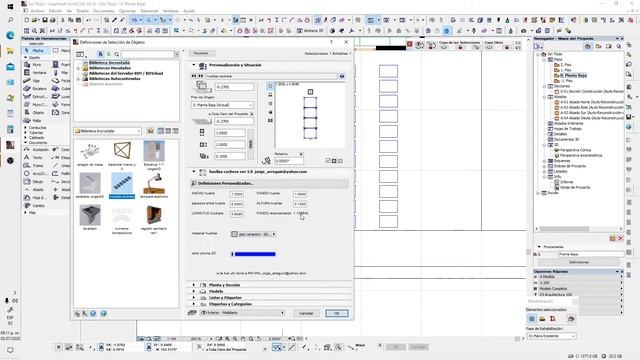Click the folder up icon beside library dropdown
The width and height of the screenshot is (640, 360).
coord(150,131)
